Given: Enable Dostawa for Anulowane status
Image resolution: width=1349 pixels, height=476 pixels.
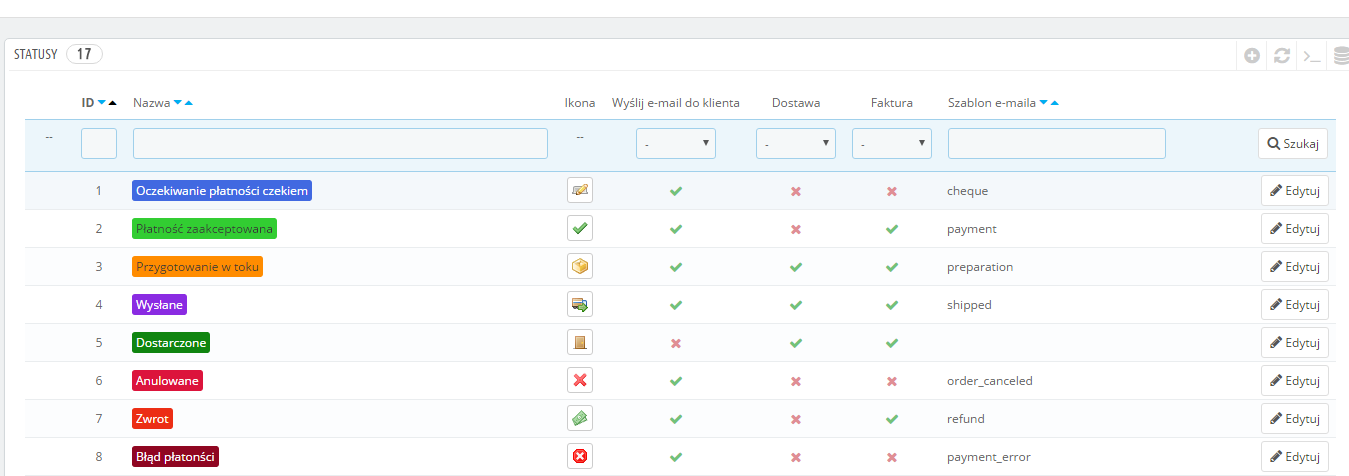Looking at the screenshot, I should [x=796, y=381].
